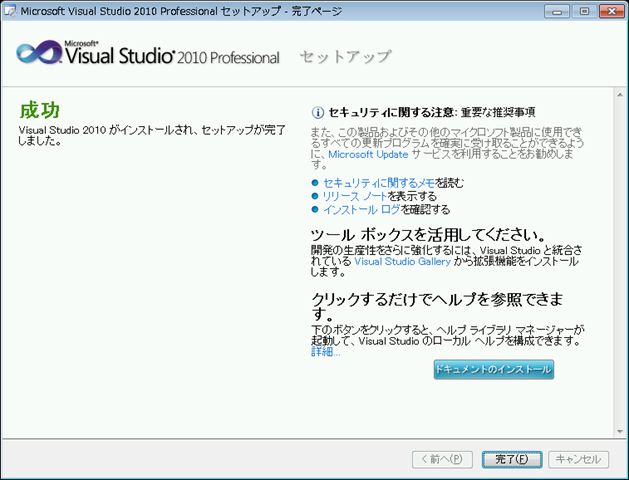Close the setup window with the X button
Viewport: 629px width, 480px height.
pyautogui.click(x=610, y=10)
